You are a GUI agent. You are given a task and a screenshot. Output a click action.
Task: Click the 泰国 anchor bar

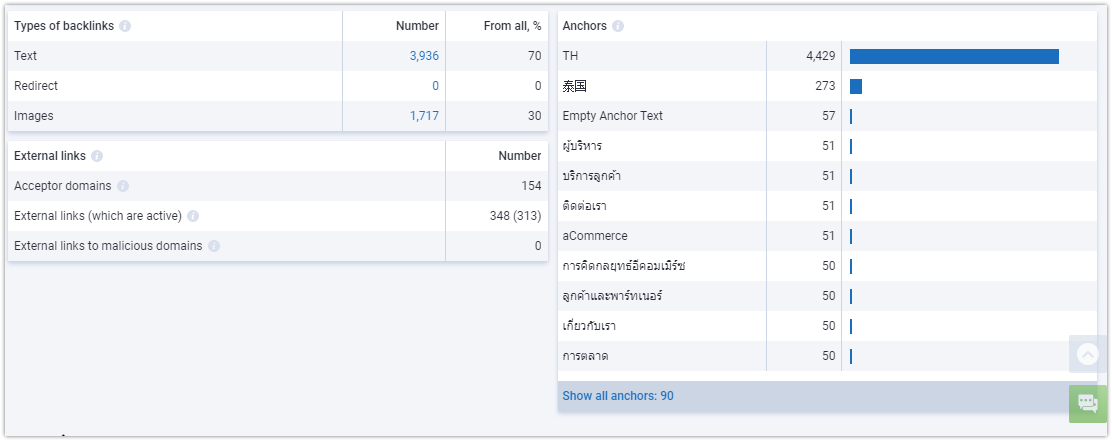pos(856,86)
